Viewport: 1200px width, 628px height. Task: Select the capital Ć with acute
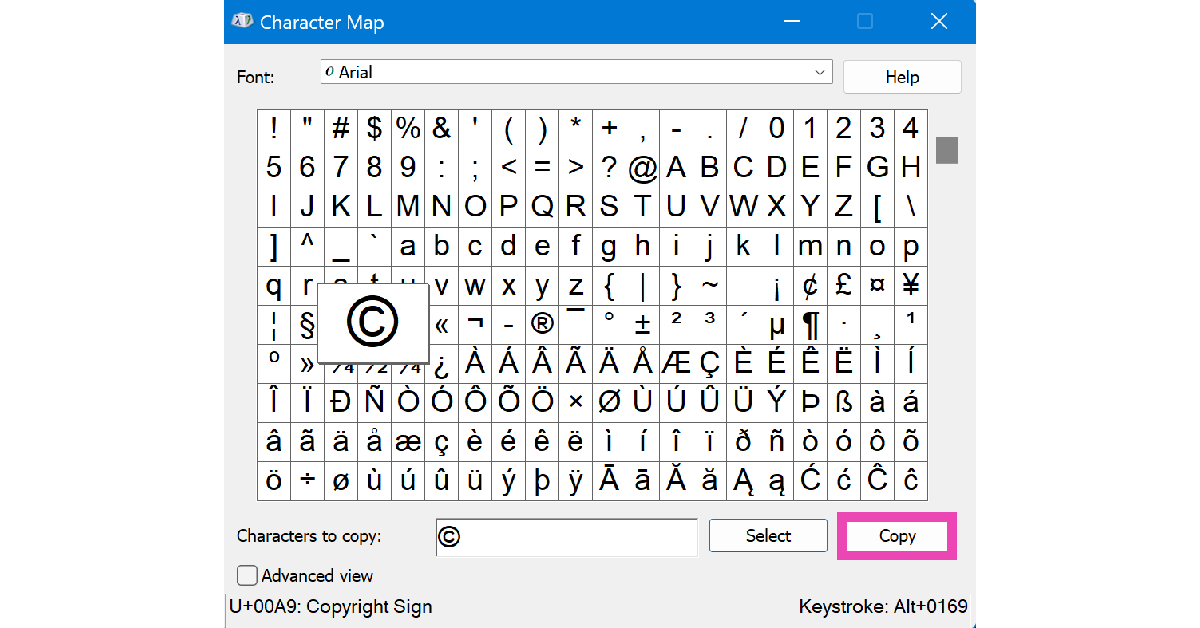810,480
